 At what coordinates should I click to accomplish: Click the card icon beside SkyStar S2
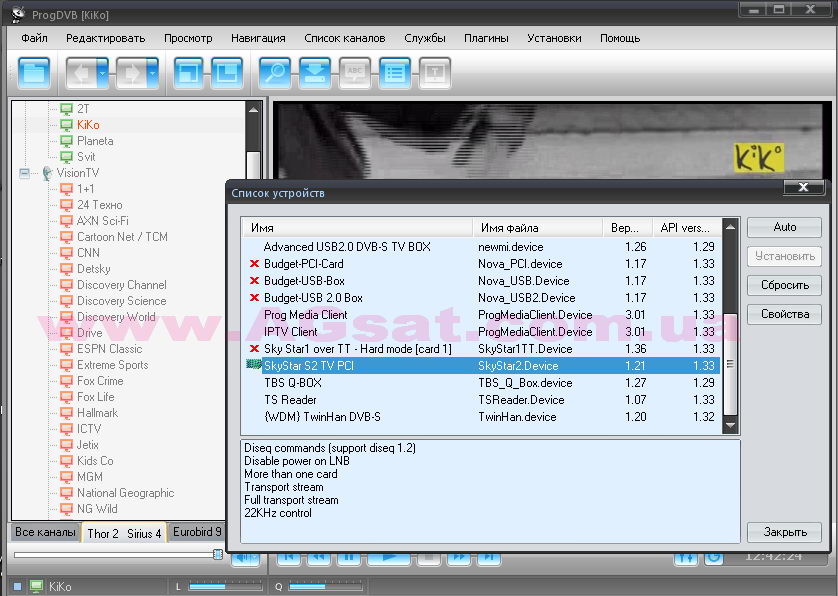(253, 365)
